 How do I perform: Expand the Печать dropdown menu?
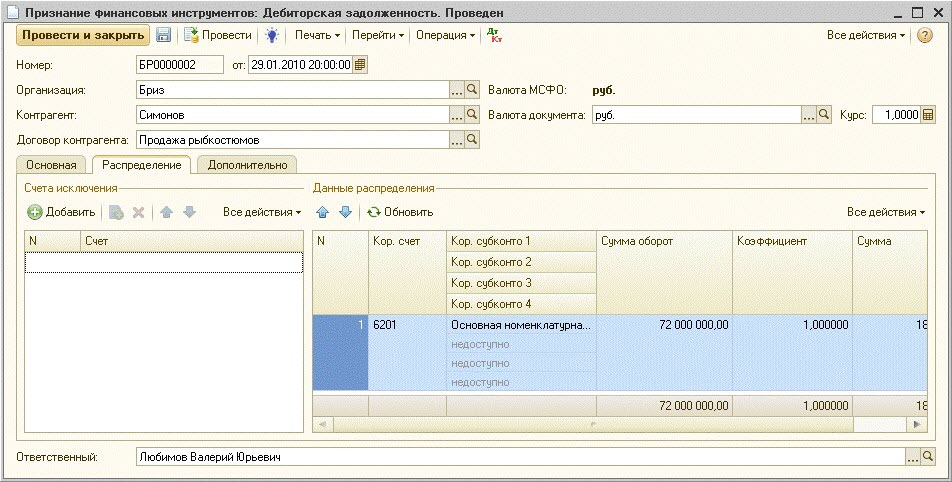click(x=317, y=35)
